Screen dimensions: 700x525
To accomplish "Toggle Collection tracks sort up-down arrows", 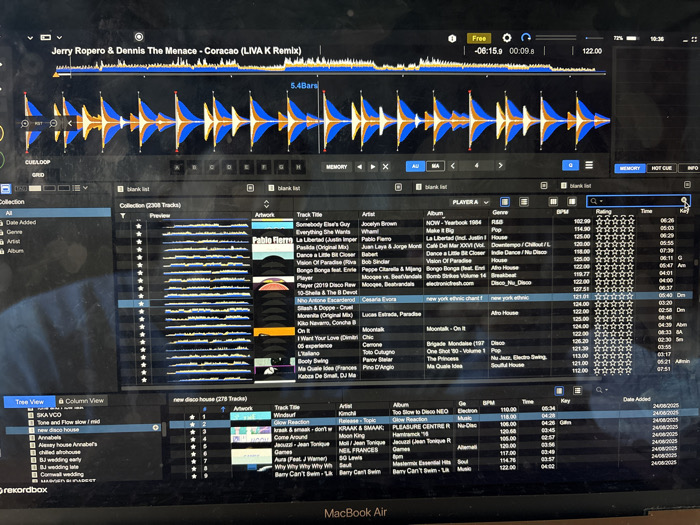I will 267,204.
